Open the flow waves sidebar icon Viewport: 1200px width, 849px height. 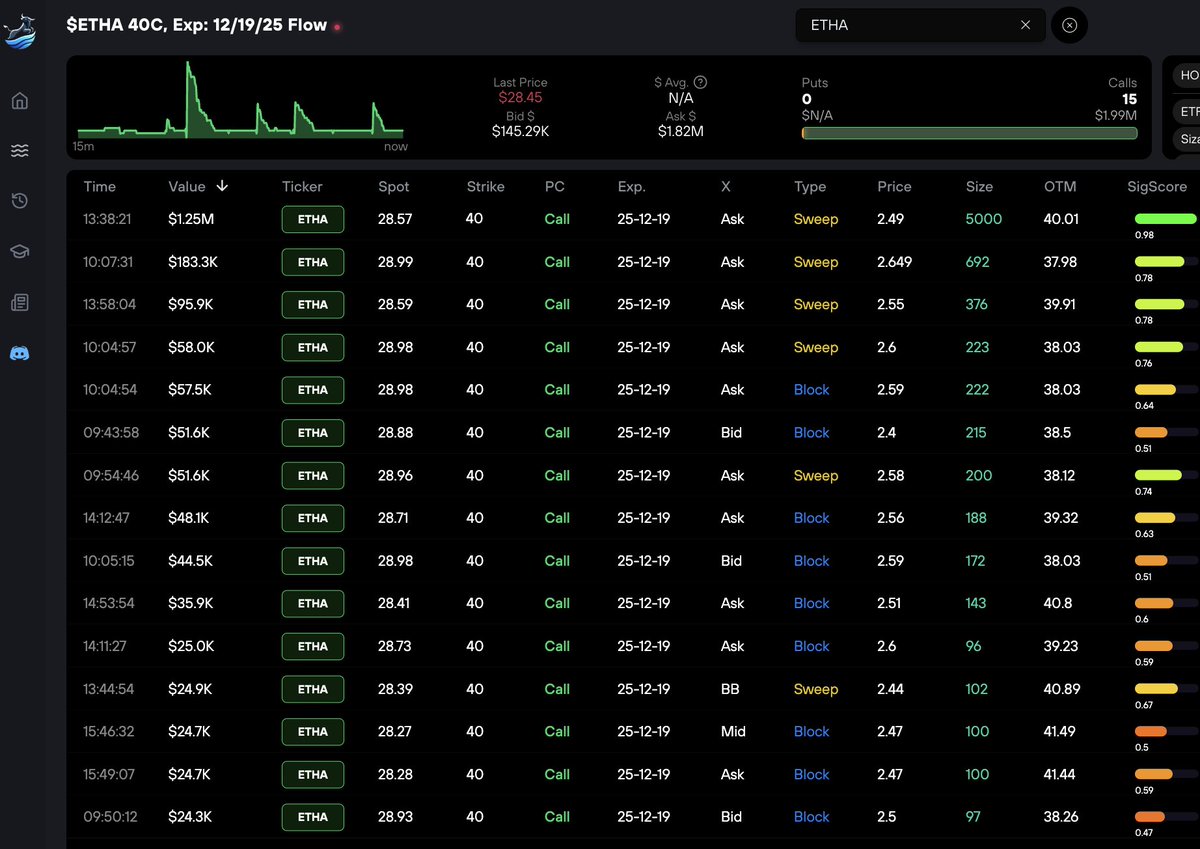[x=20, y=151]
